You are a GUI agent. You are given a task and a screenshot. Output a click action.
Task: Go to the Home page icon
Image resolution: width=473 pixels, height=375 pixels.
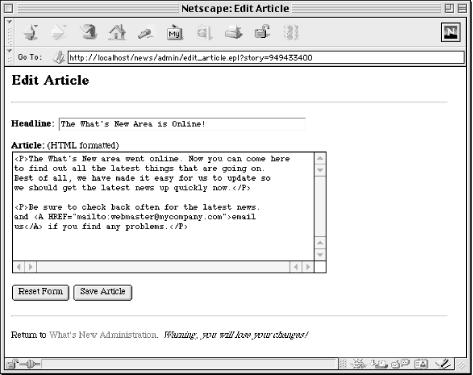tap(117, 33)
